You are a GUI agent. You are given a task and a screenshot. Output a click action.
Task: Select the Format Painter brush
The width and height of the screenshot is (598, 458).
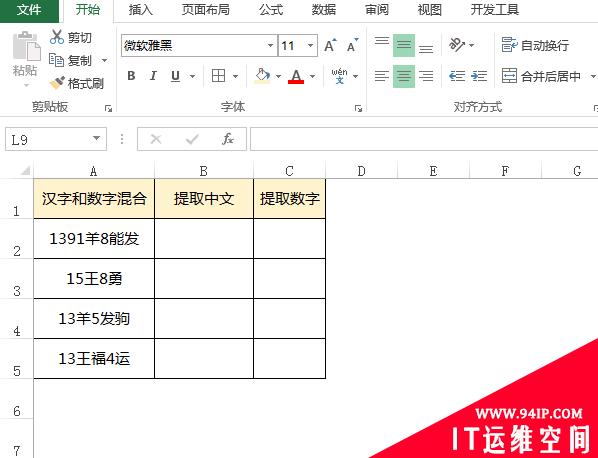(57, 83)
